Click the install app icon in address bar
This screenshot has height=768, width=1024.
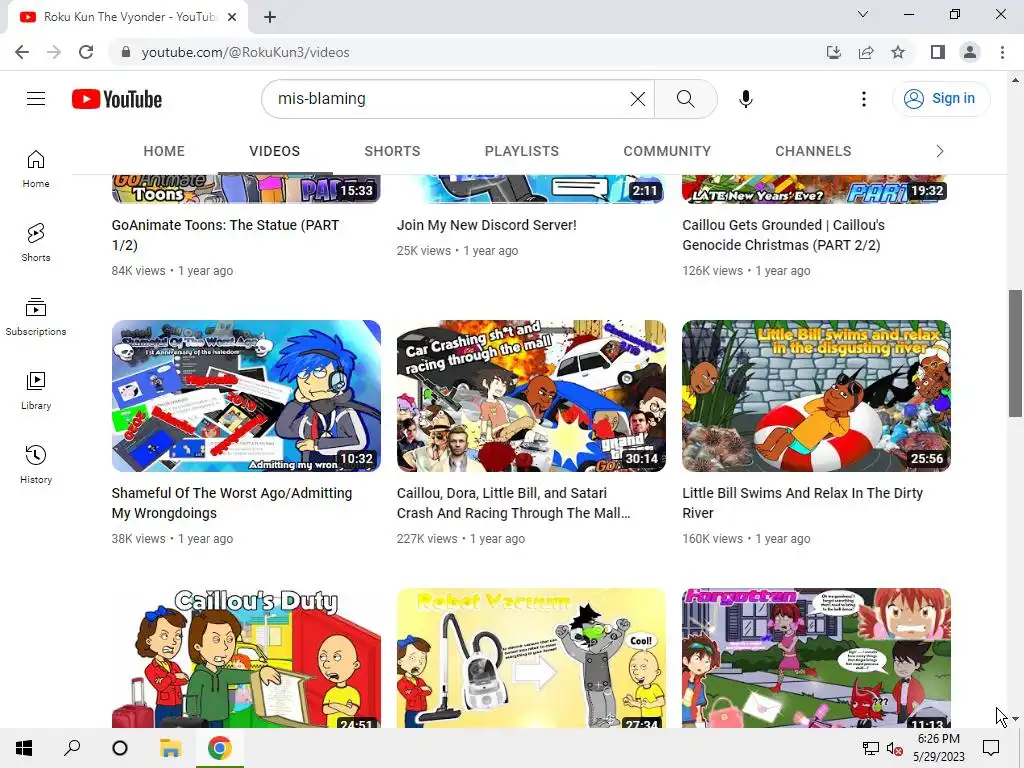(834, 52)
